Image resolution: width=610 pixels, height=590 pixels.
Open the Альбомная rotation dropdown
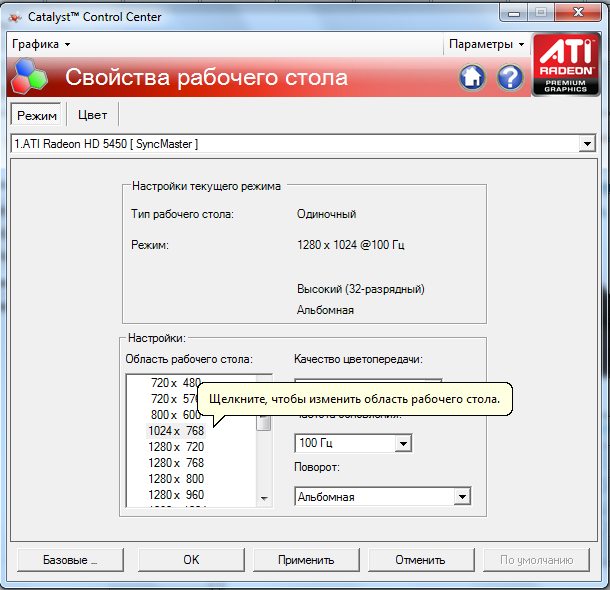pos(463,497)
